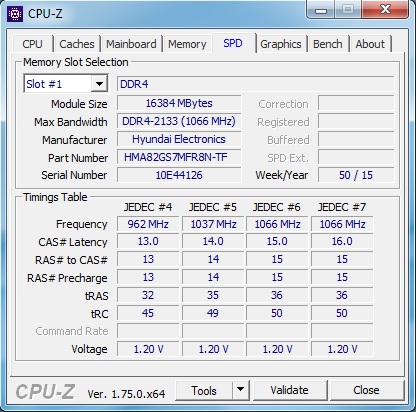The height and width of the screenshot is (412, 416).
Task: Open the Caches tab
Action: tap(77, 44)
